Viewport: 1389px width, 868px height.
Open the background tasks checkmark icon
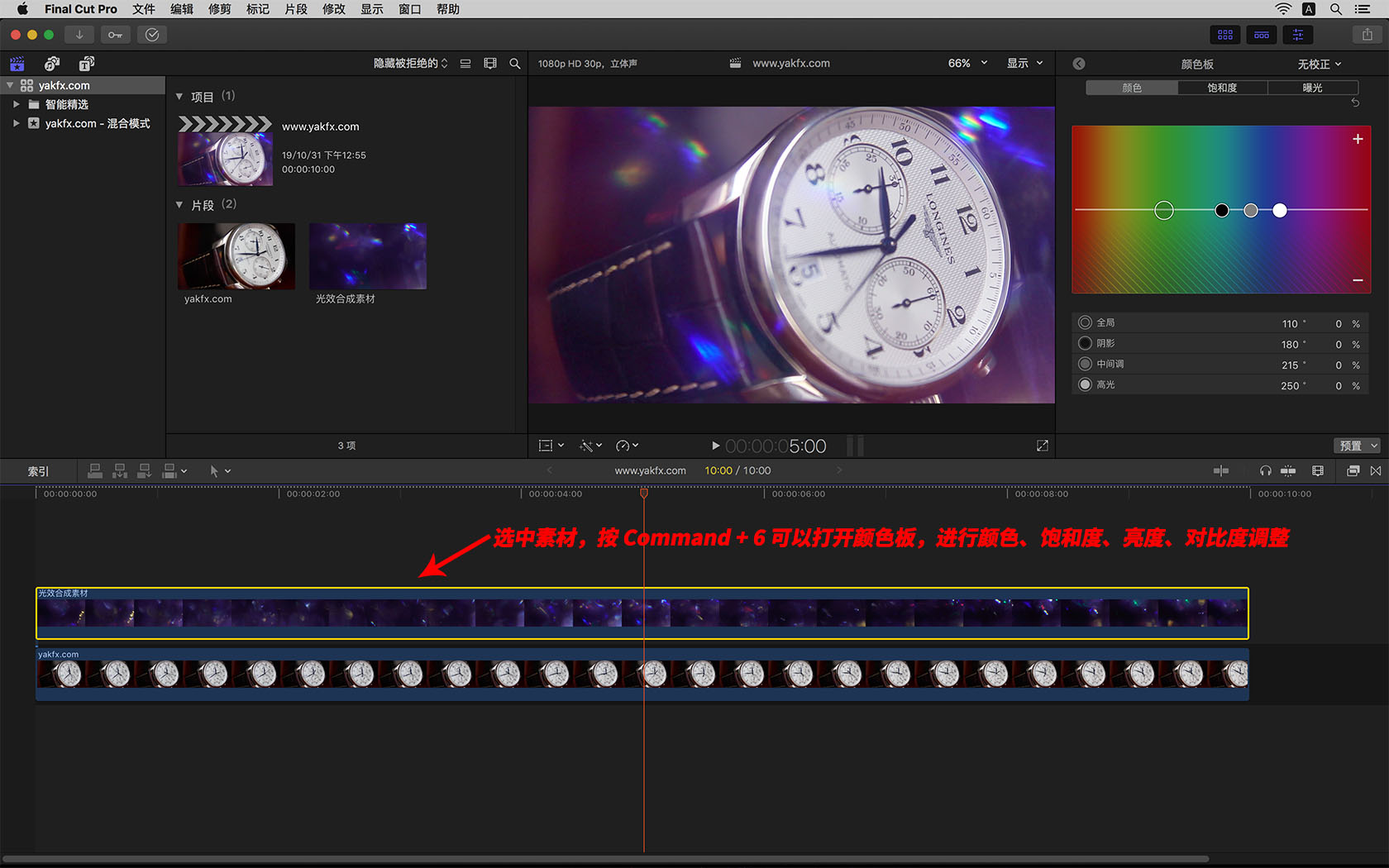point(152,35)
